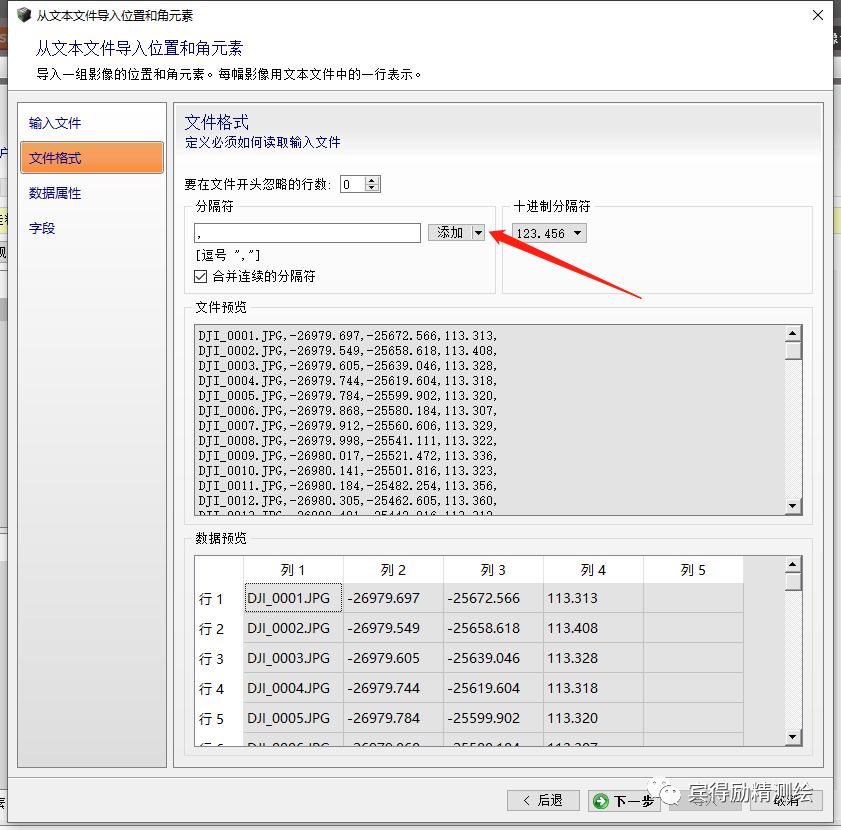Switch to the 字段 step
The image size is (841, 830).
(x=42, y=228)
